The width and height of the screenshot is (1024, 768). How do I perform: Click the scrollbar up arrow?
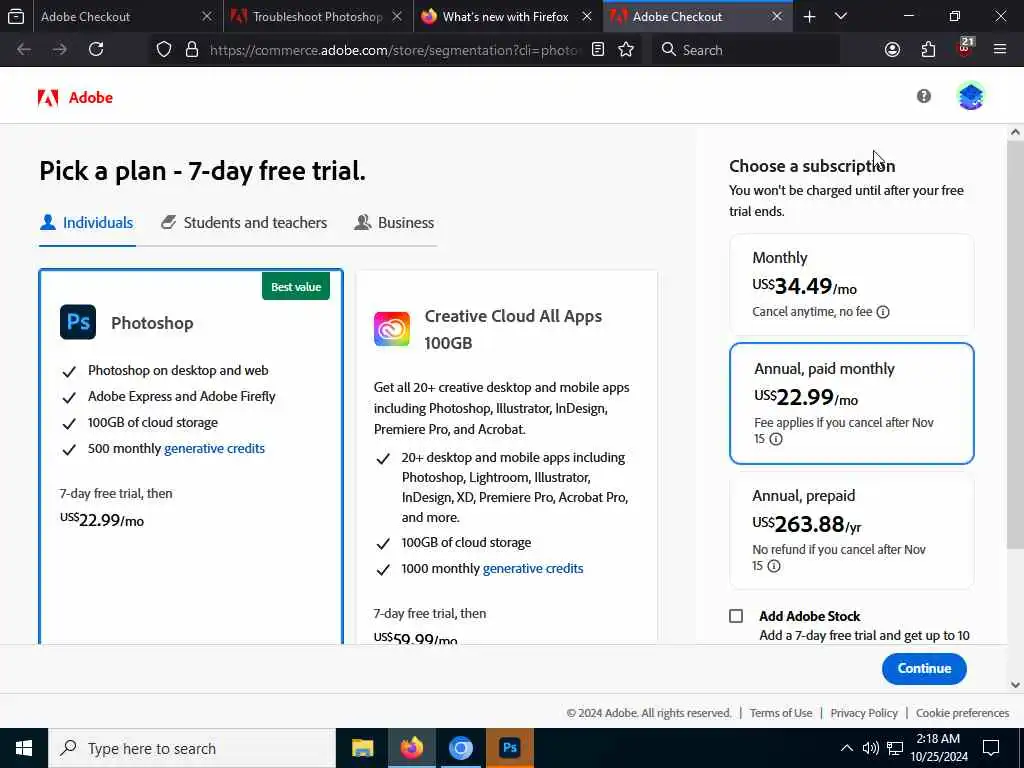[x=1015, y=132]
